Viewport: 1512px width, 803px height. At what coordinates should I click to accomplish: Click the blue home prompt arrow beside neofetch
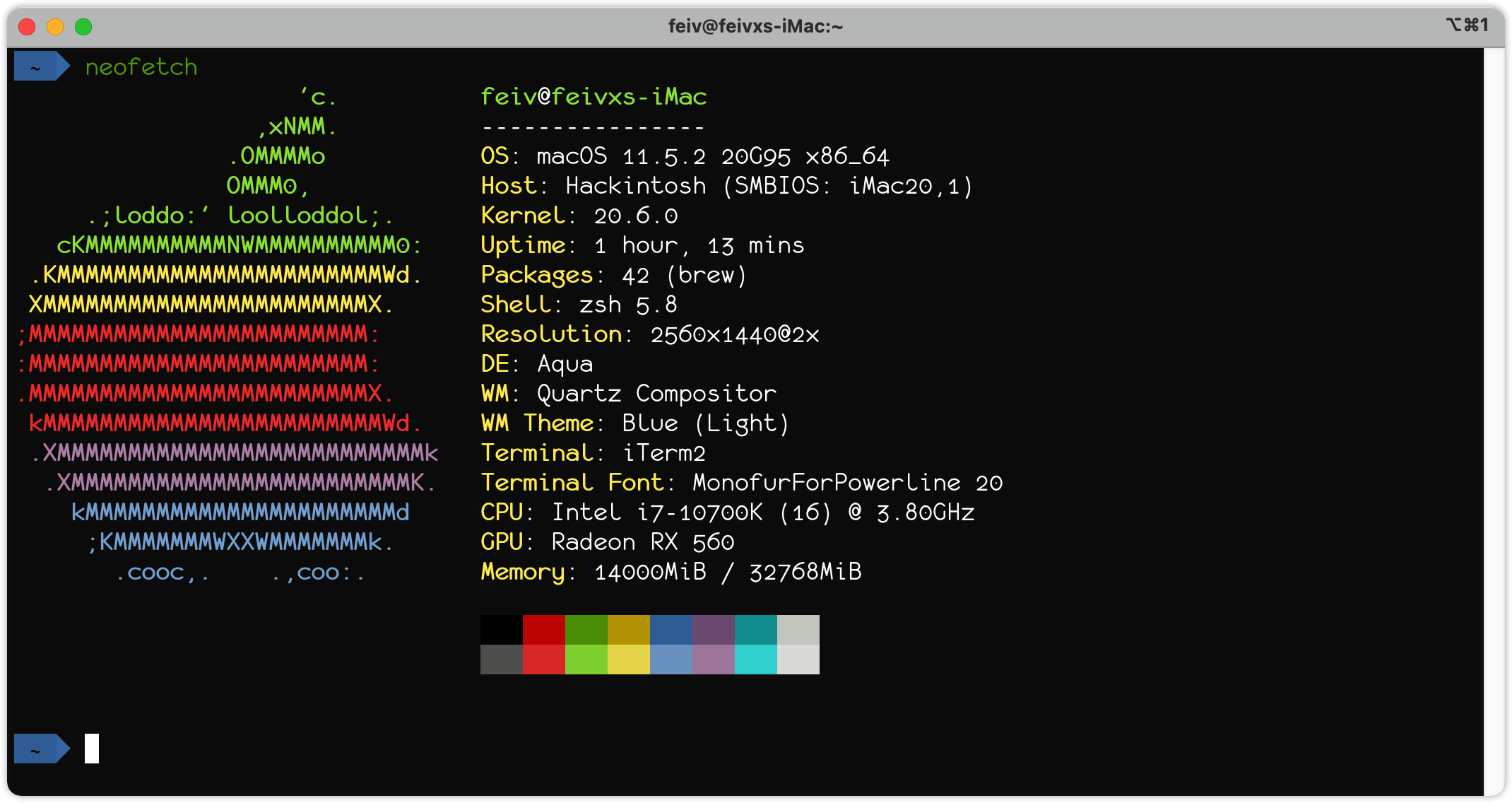pos(41,67)
